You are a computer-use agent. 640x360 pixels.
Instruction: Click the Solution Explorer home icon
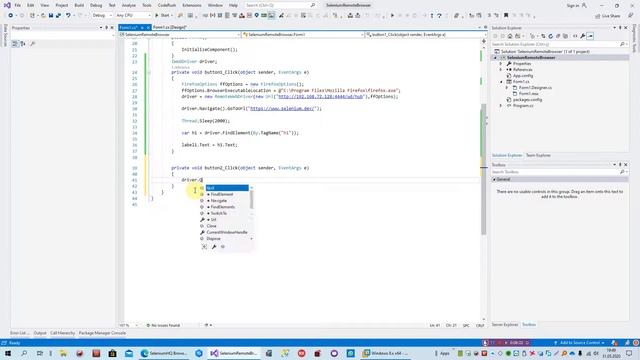tap(510, 36)
